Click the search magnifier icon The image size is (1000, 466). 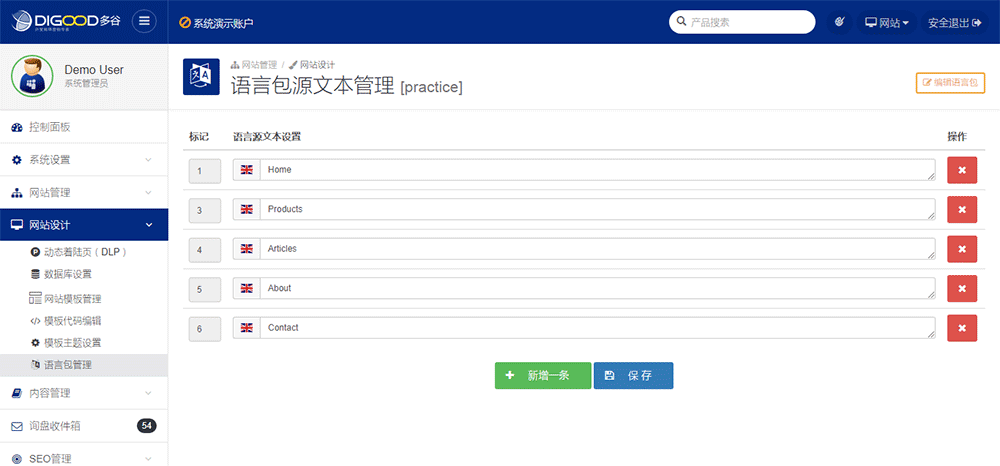pyautogui.click(x=680, y=22)
